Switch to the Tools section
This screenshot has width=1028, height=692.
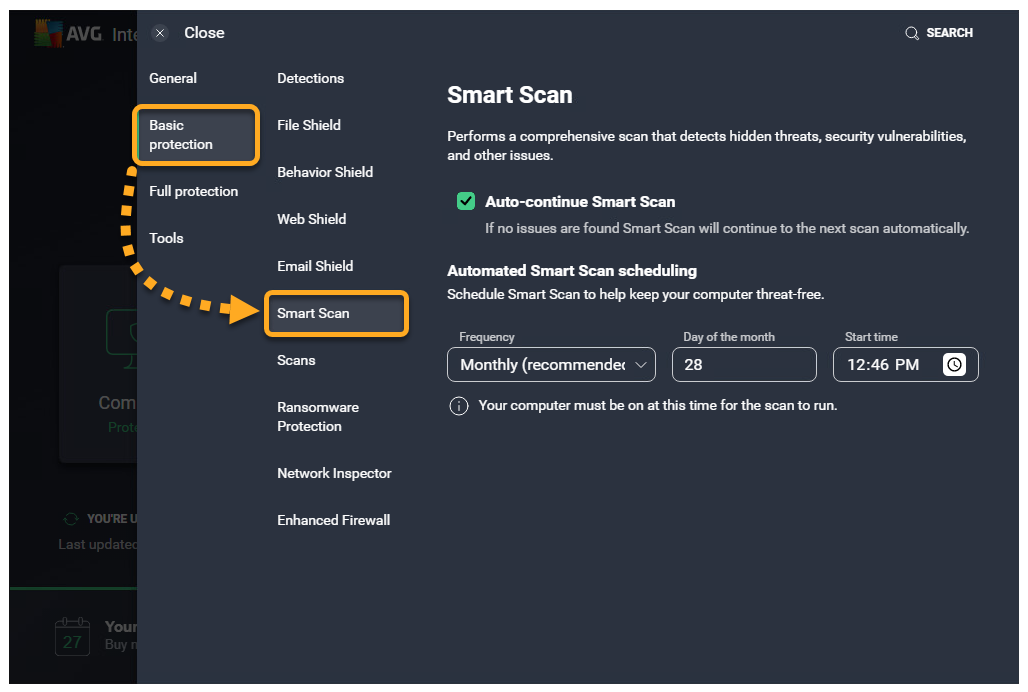166,238
